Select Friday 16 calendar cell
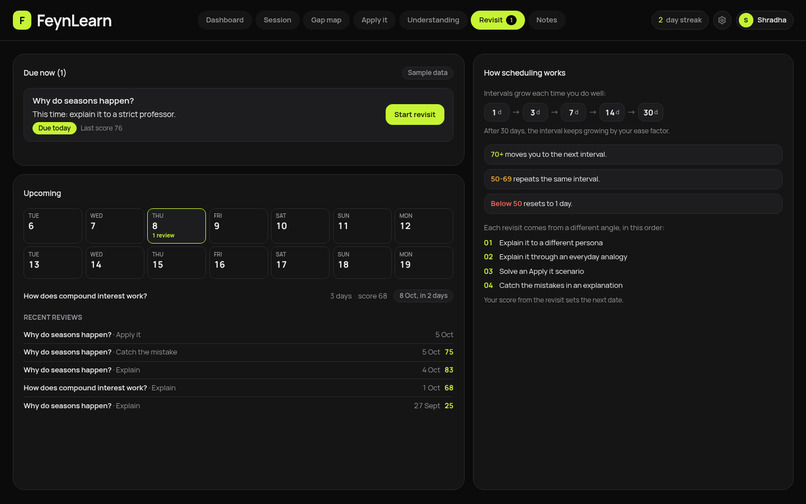806x504 pixels. click(x=238, y=262)
